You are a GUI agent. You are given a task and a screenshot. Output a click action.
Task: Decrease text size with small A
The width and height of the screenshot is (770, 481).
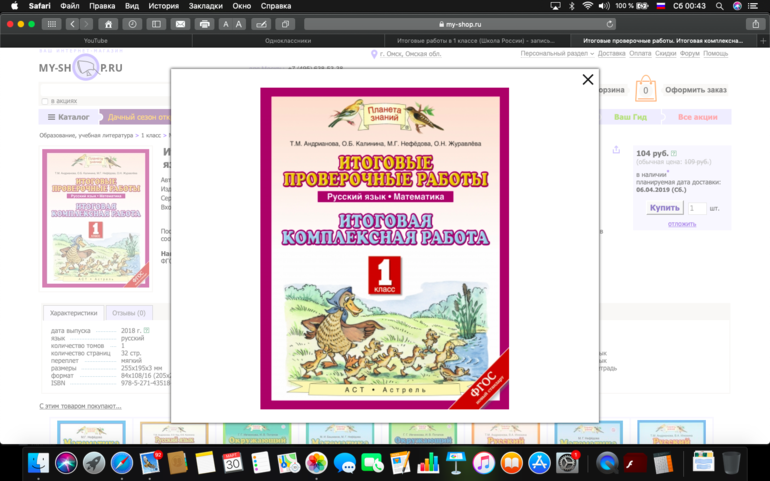[x=225, y=24]
